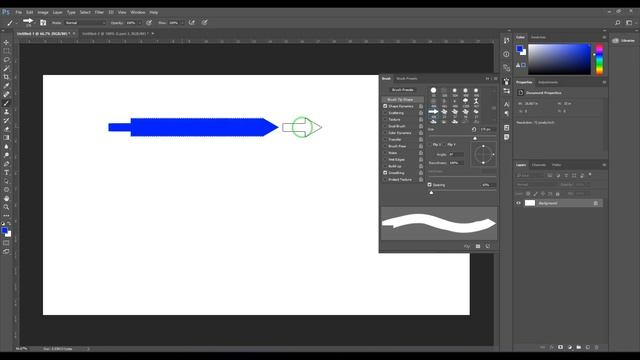The height and width of the screenshot is (360, 640).
Task: Select the Eyedropper tool
Action: click(6, 86)
